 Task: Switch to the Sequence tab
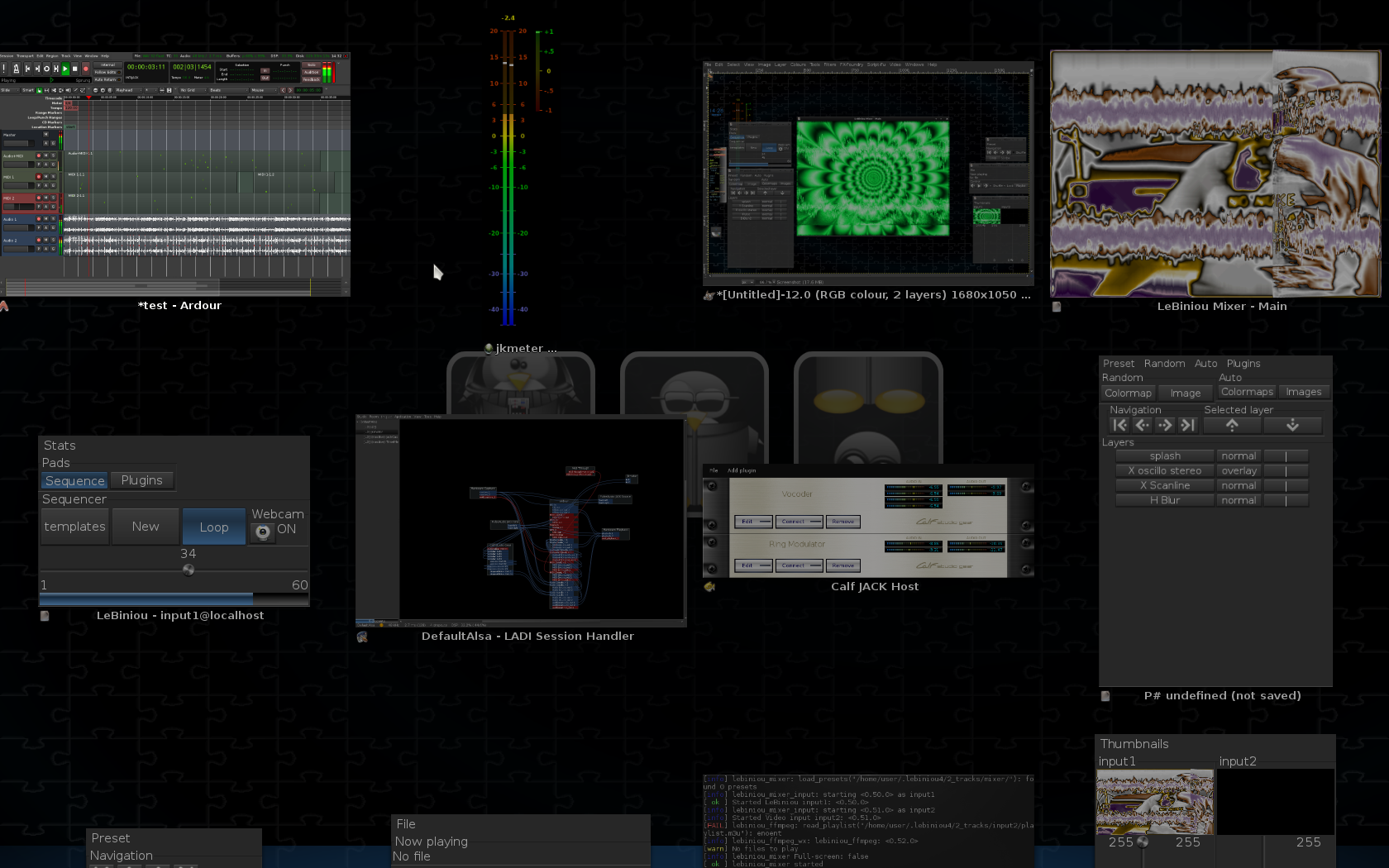(x=74, y=481)
